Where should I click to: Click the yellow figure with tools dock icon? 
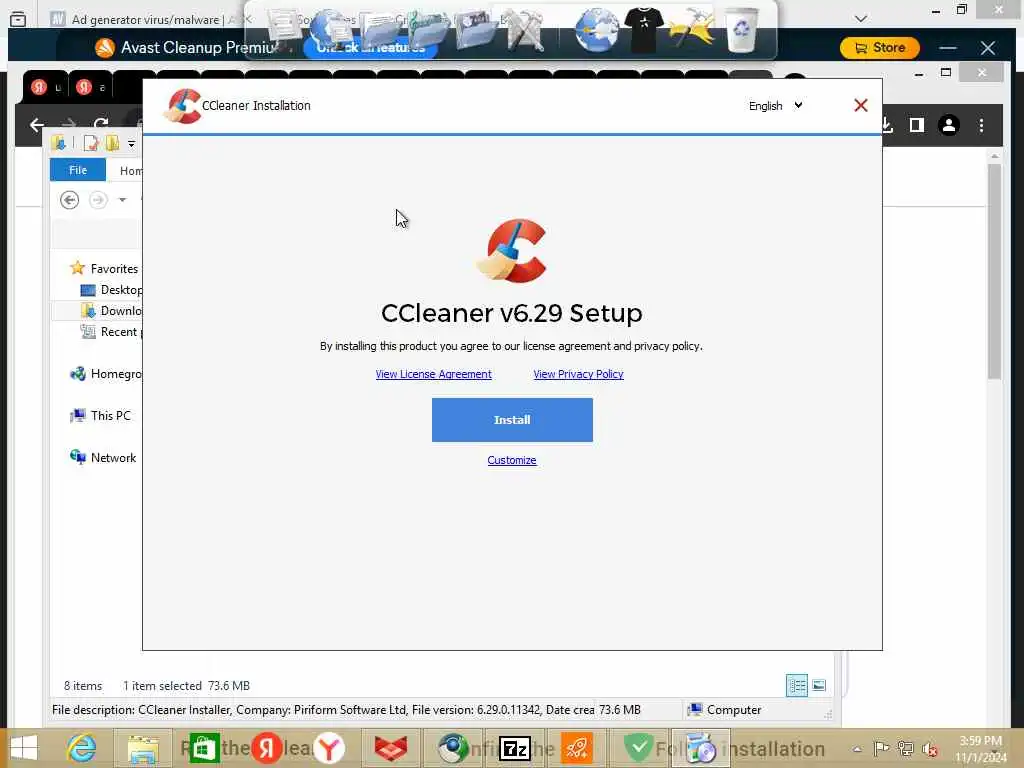pyautogui.click(x=691, y=29)
